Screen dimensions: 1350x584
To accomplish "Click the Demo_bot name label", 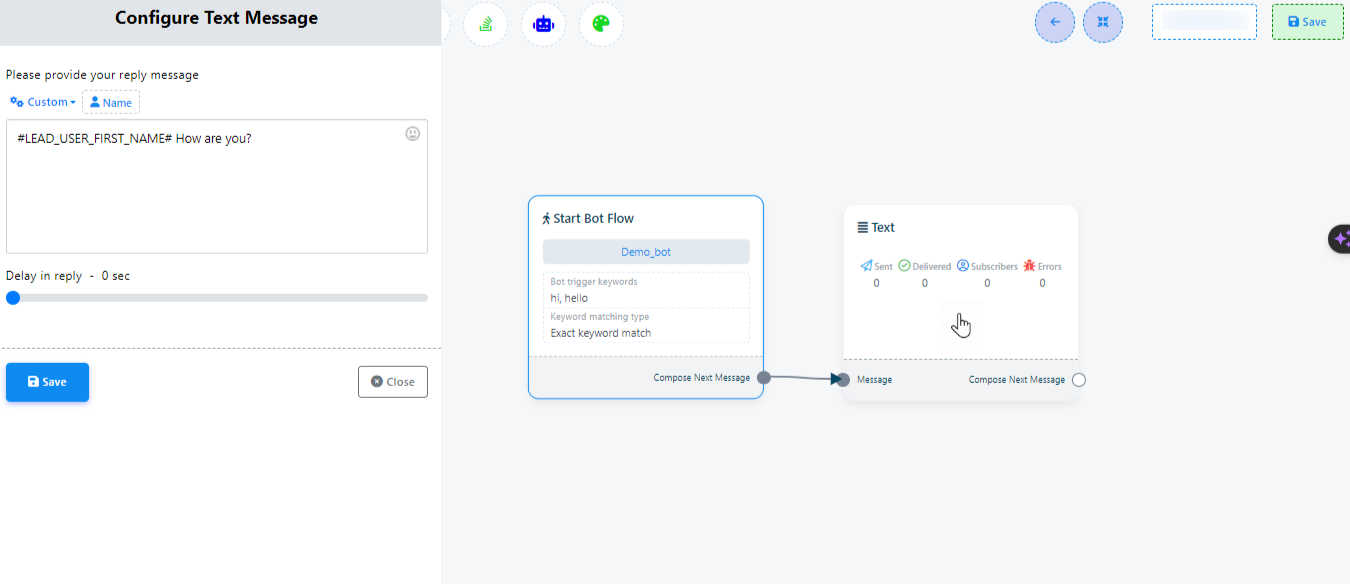I will coord(646,252).
